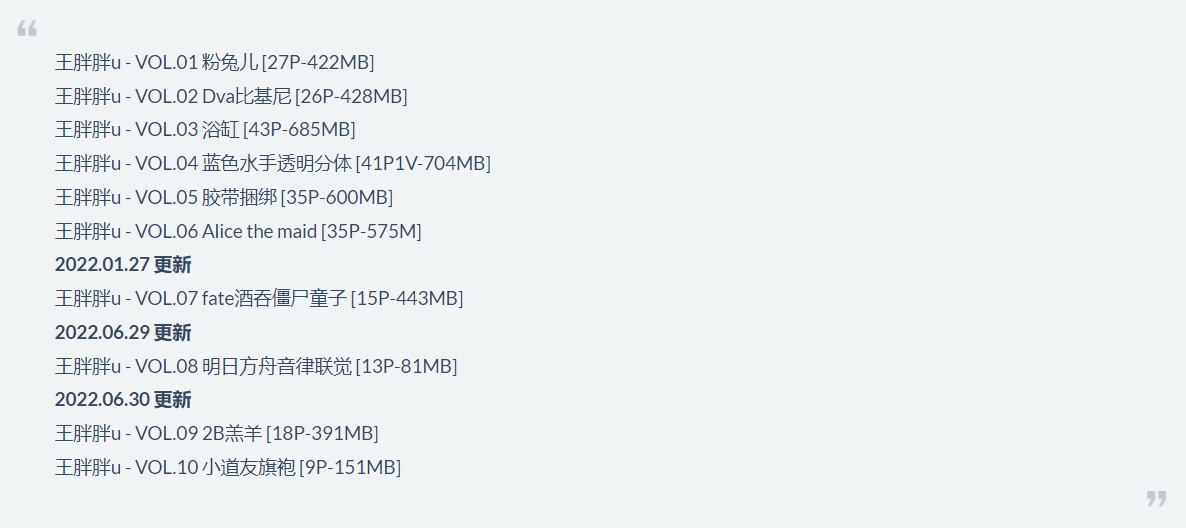Click the 2022.06.30 更新 heading
This screenshot has height=528, width=1186.
[123, 399]
